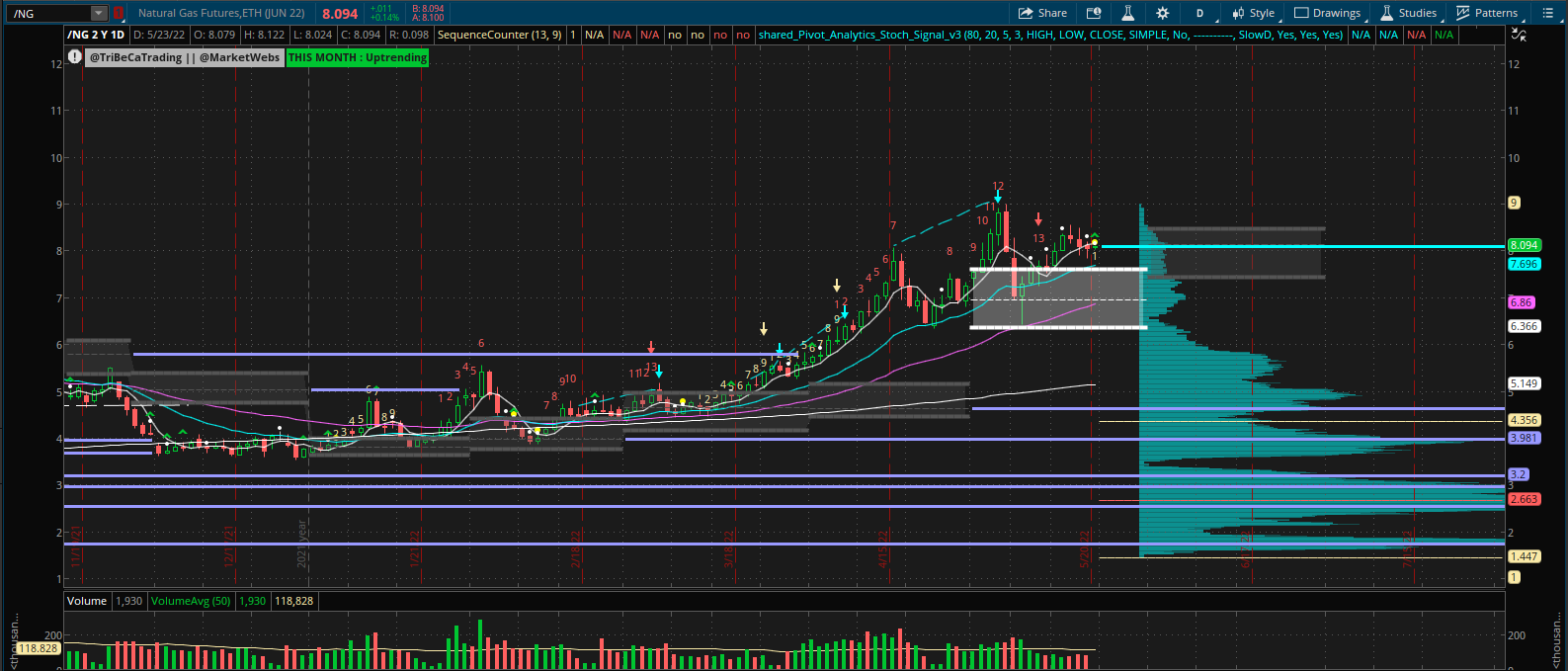This screenshot has height=671, width=1568.
Task: Click the red last price 8.094 in header
Action: coord(340,14)
